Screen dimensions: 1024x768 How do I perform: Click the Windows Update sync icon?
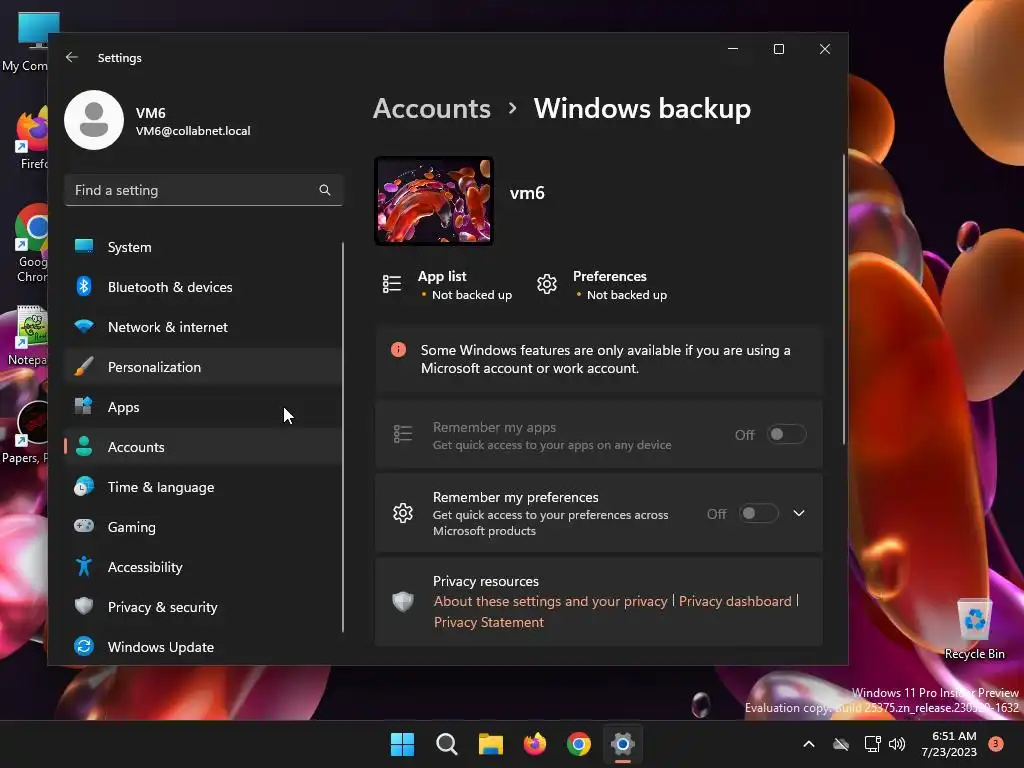coord(84,646)
